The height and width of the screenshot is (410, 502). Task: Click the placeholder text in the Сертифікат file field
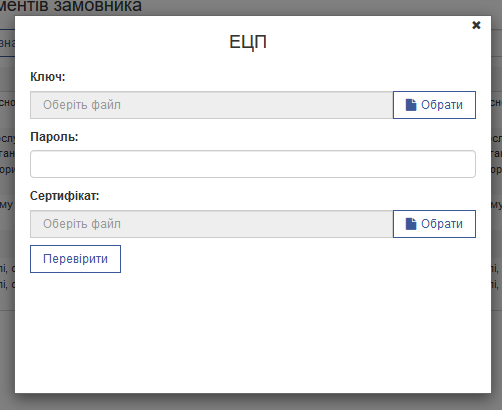coord(82,224)
